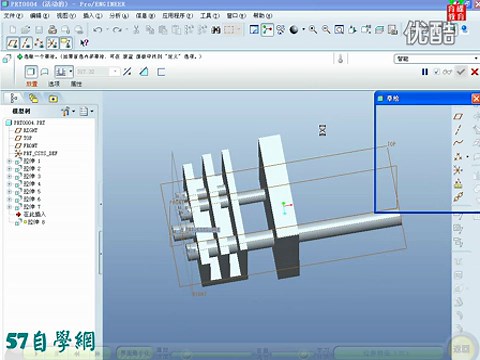Click the Undo arrow
Image resolution: width=480 pixels, height=360 pixels.
97,30
